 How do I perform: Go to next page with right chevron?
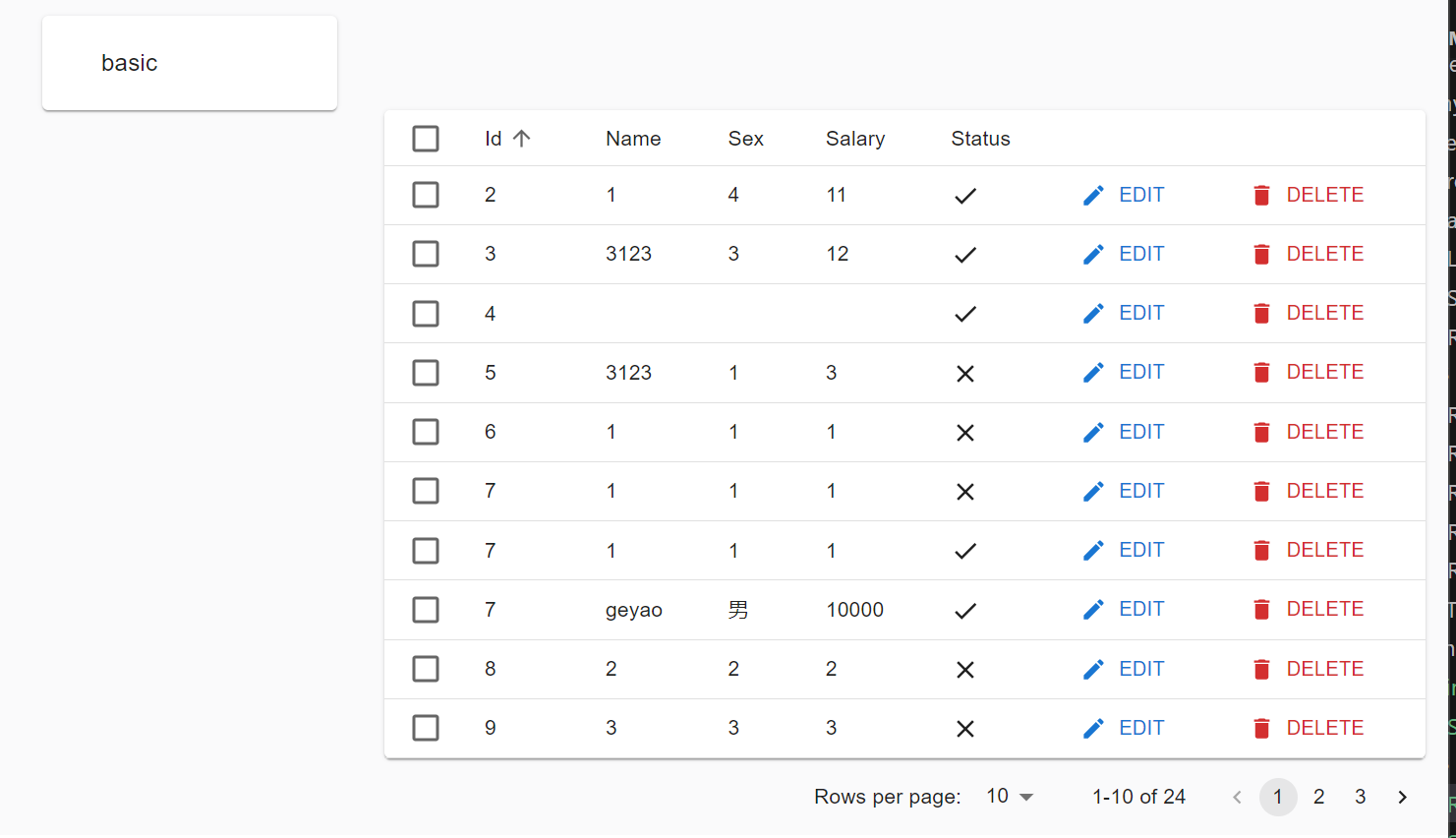pos(1403,798)
